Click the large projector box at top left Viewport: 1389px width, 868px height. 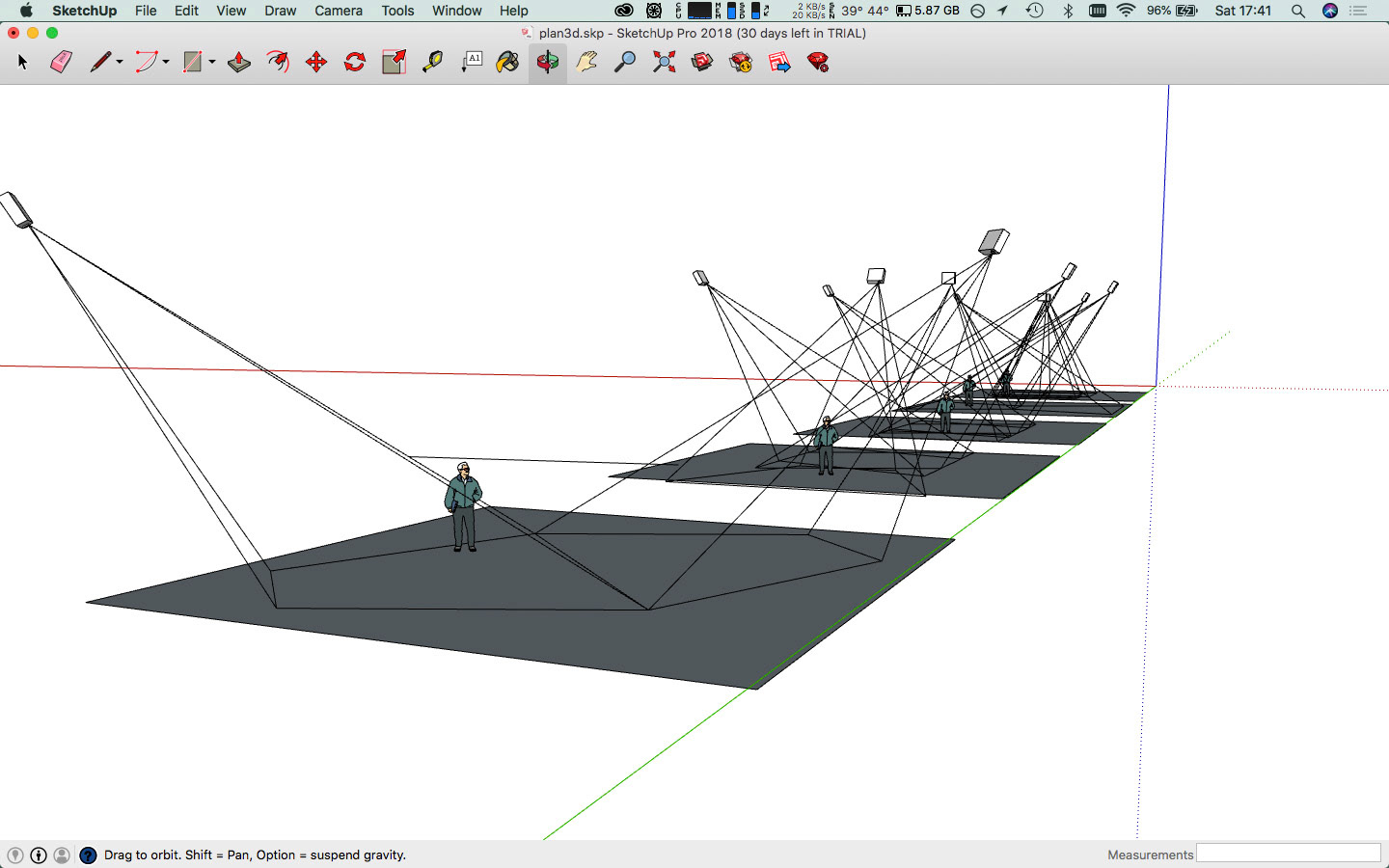(x=16, y=209)
